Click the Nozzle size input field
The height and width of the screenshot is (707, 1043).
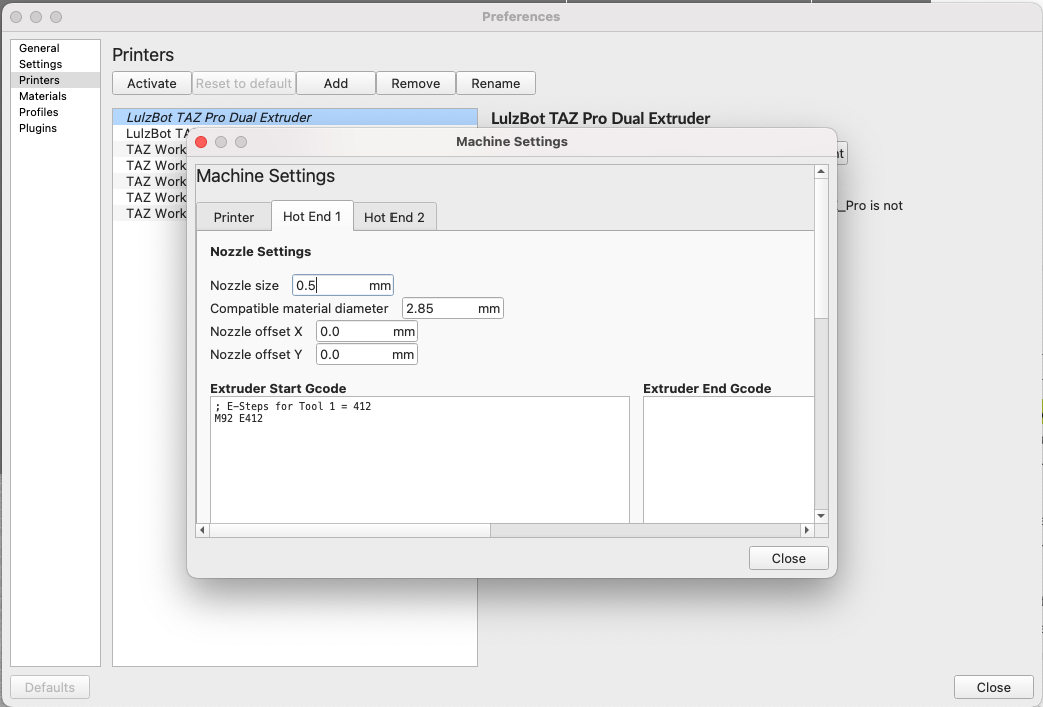point(343,285)
